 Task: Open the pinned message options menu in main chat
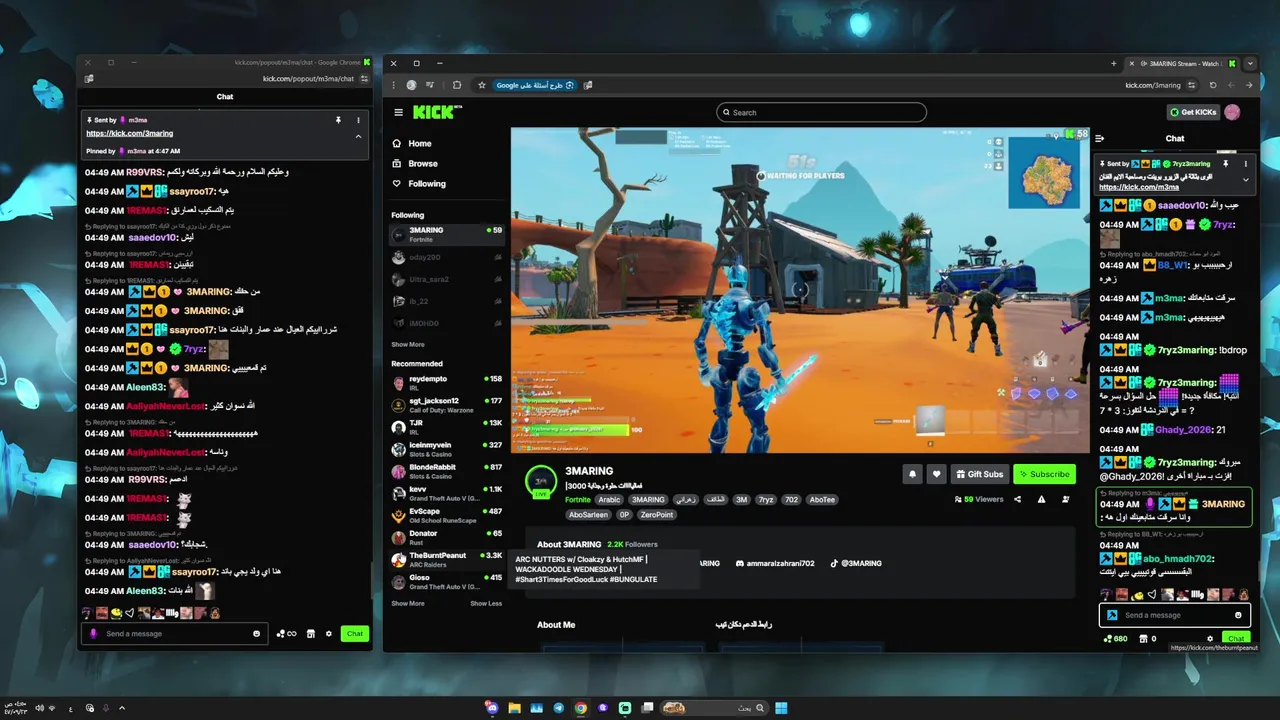[x=1246, y=163]
